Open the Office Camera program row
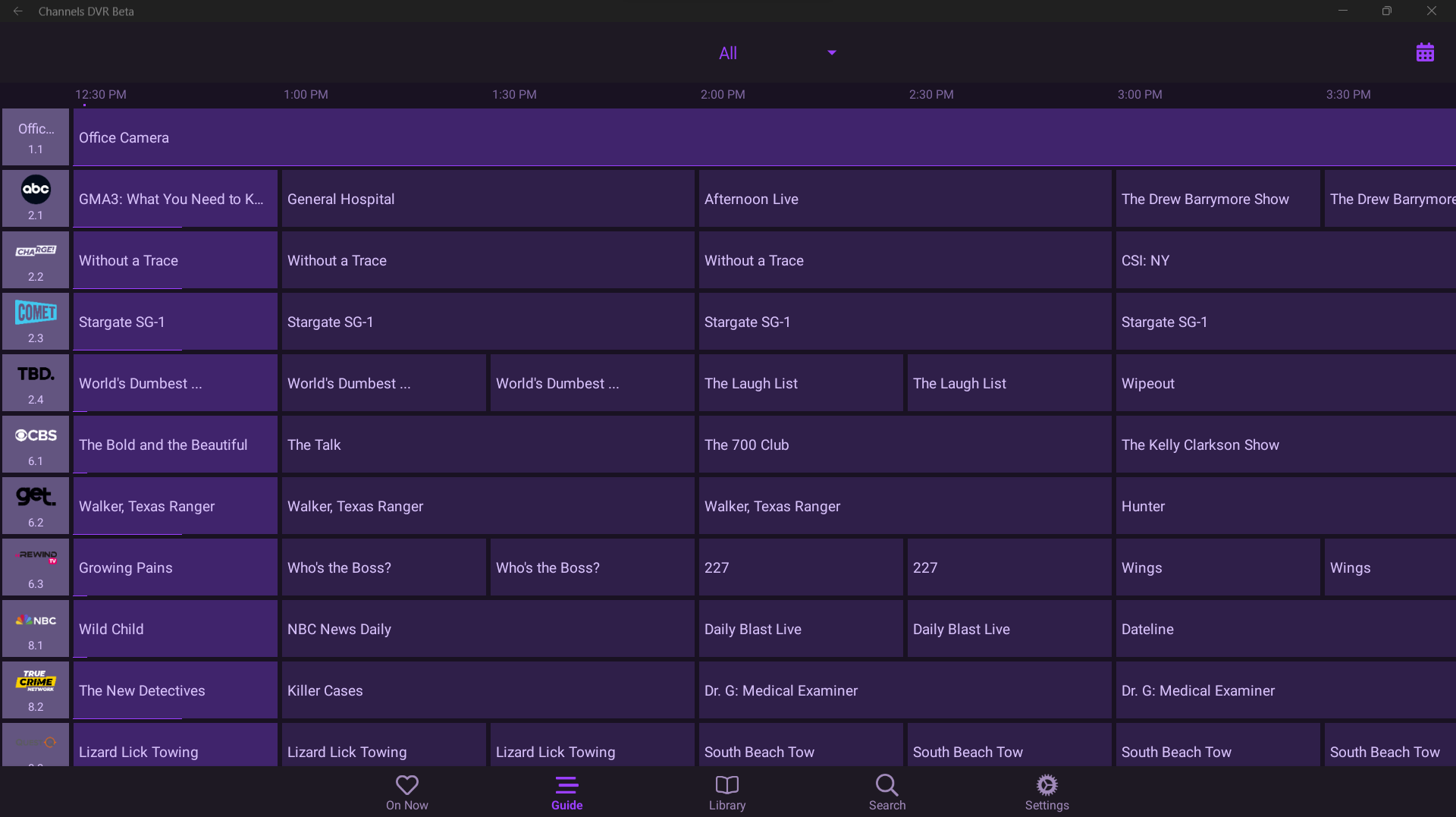This screenshot has width=1456, height=817. pos(758,137)
